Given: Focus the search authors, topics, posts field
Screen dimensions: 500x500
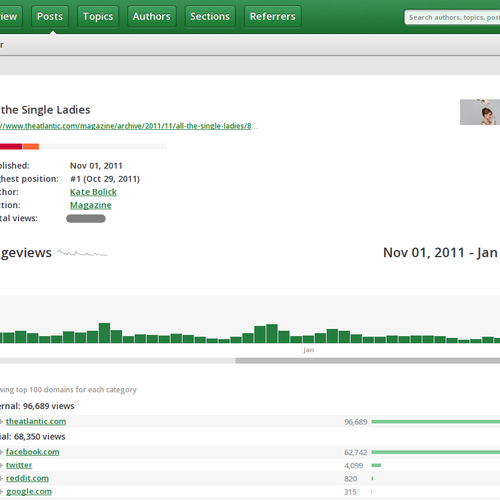Looking at the screenshot, I should [452, 17].
